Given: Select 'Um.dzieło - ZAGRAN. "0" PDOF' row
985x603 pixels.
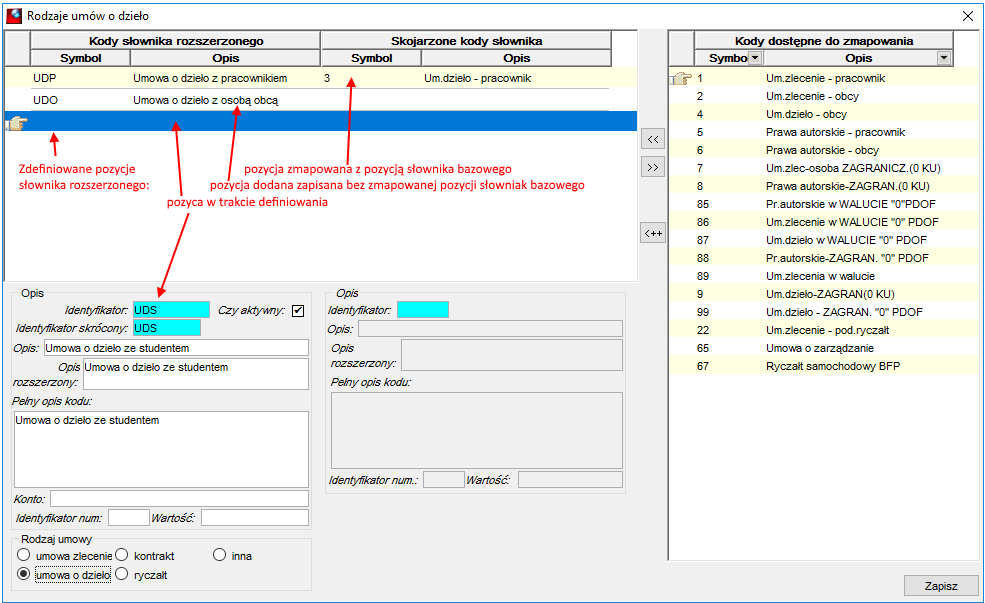Looking at the screenshot, I should click(x=824, y=312).
